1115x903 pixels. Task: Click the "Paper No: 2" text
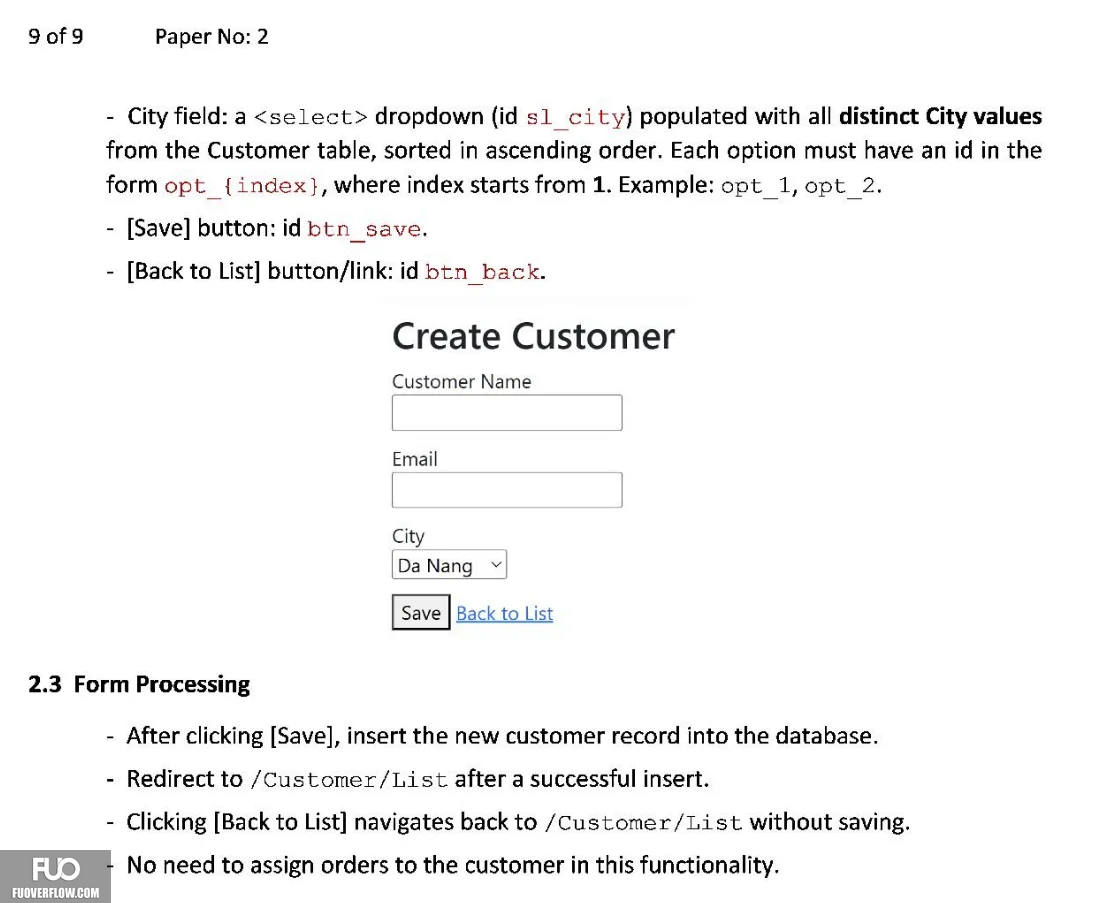click(212, 36)
